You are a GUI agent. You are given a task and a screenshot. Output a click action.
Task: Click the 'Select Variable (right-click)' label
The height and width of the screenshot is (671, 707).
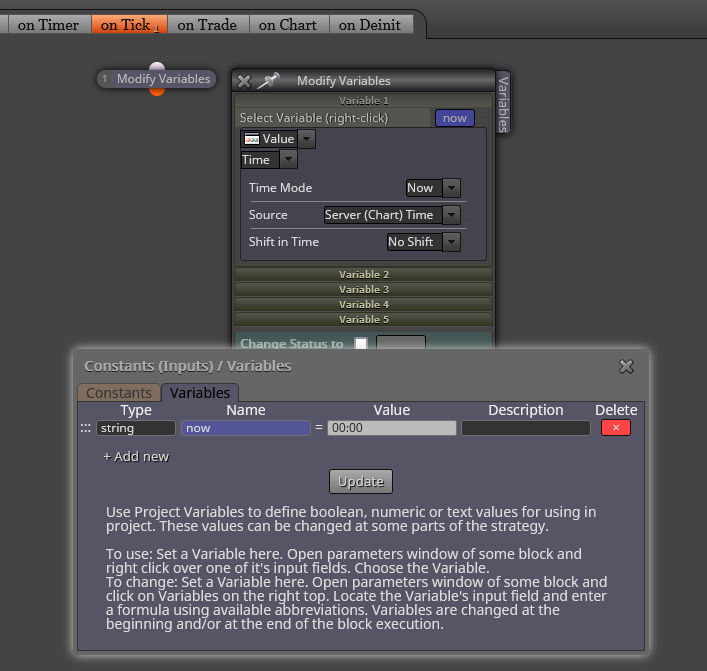[x=314, y=118]
